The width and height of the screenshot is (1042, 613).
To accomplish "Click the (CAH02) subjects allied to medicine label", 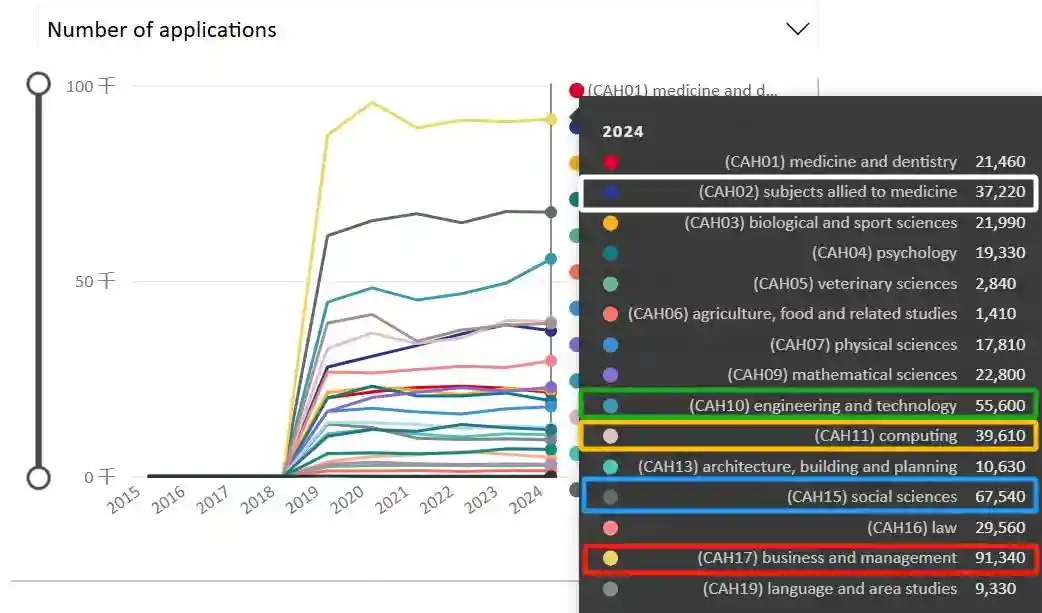I will click(x=827, y=192).
